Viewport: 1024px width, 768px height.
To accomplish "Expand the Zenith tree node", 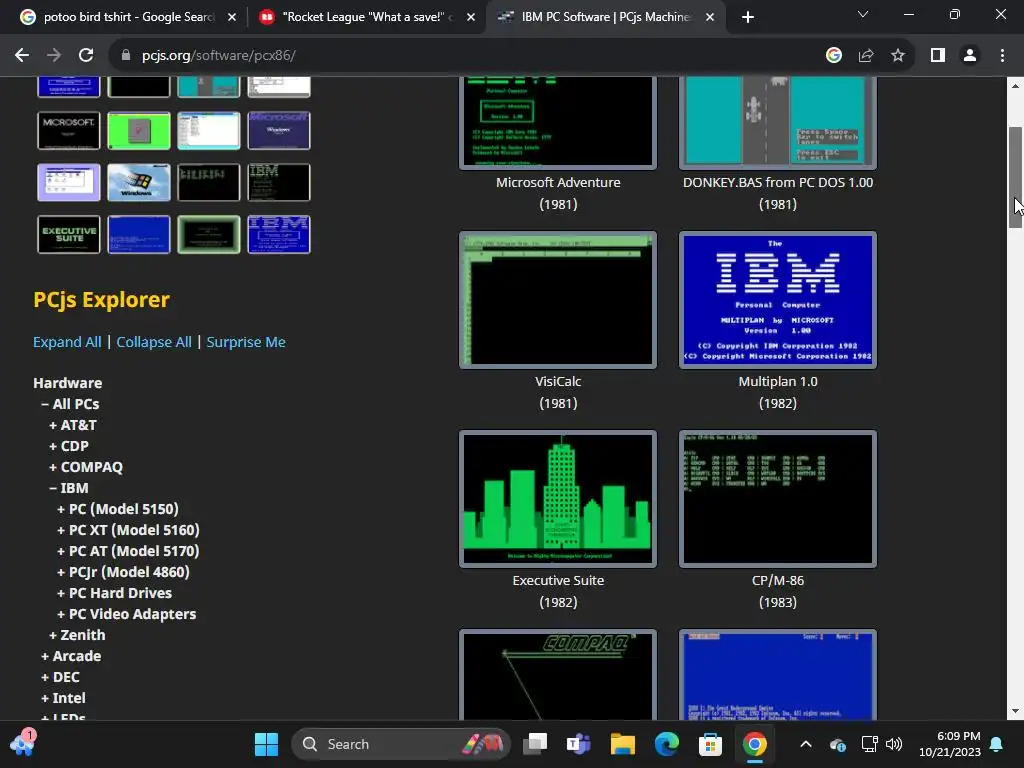I will pyautogui.click(x=77, y=634).
